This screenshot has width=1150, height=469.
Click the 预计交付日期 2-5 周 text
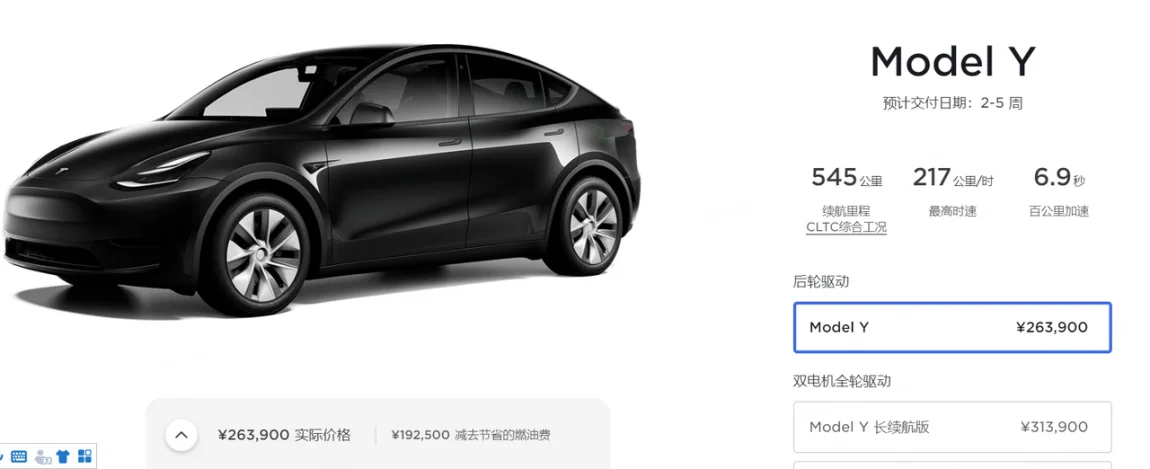coord(952,103)
